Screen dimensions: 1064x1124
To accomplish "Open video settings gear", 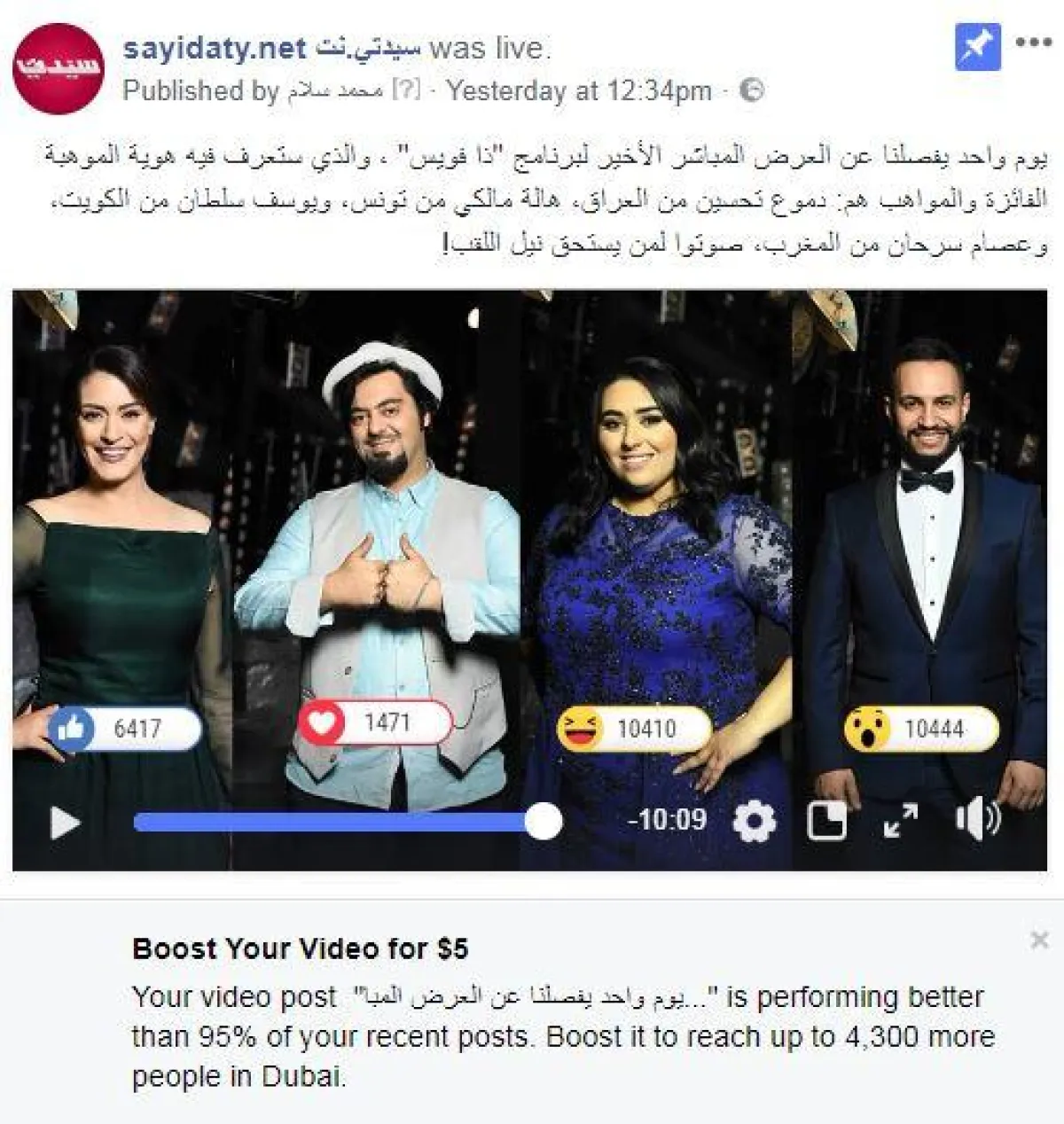I will click(755, 821).
